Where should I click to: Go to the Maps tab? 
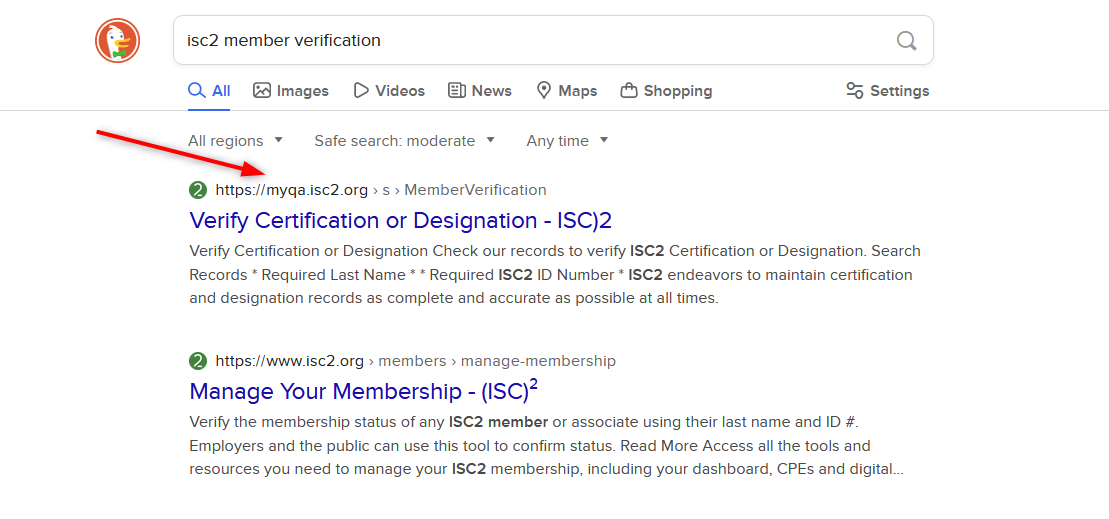click(566, 91)
